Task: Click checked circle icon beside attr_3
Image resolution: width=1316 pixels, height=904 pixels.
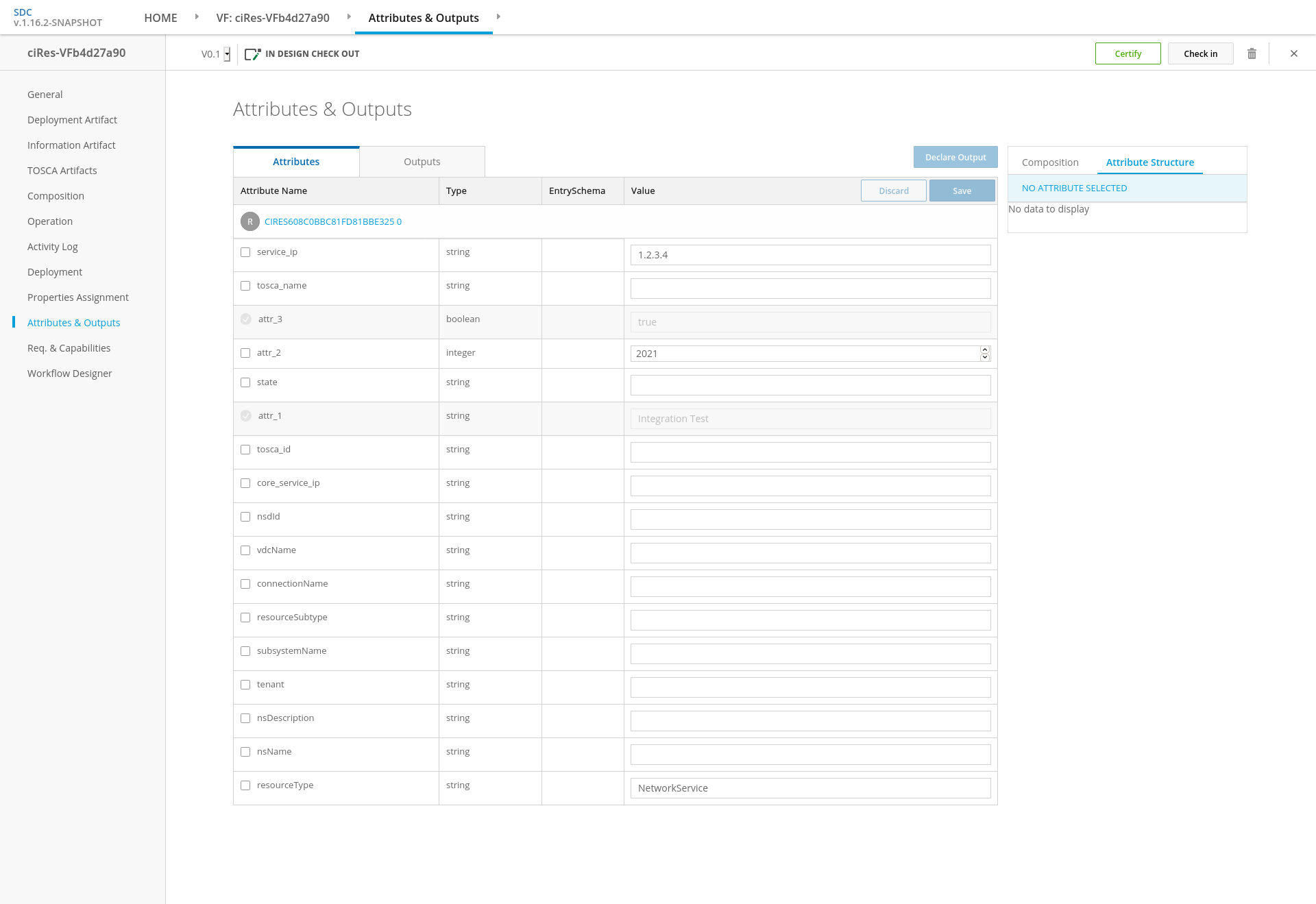Action: click(x=246, y=319)
